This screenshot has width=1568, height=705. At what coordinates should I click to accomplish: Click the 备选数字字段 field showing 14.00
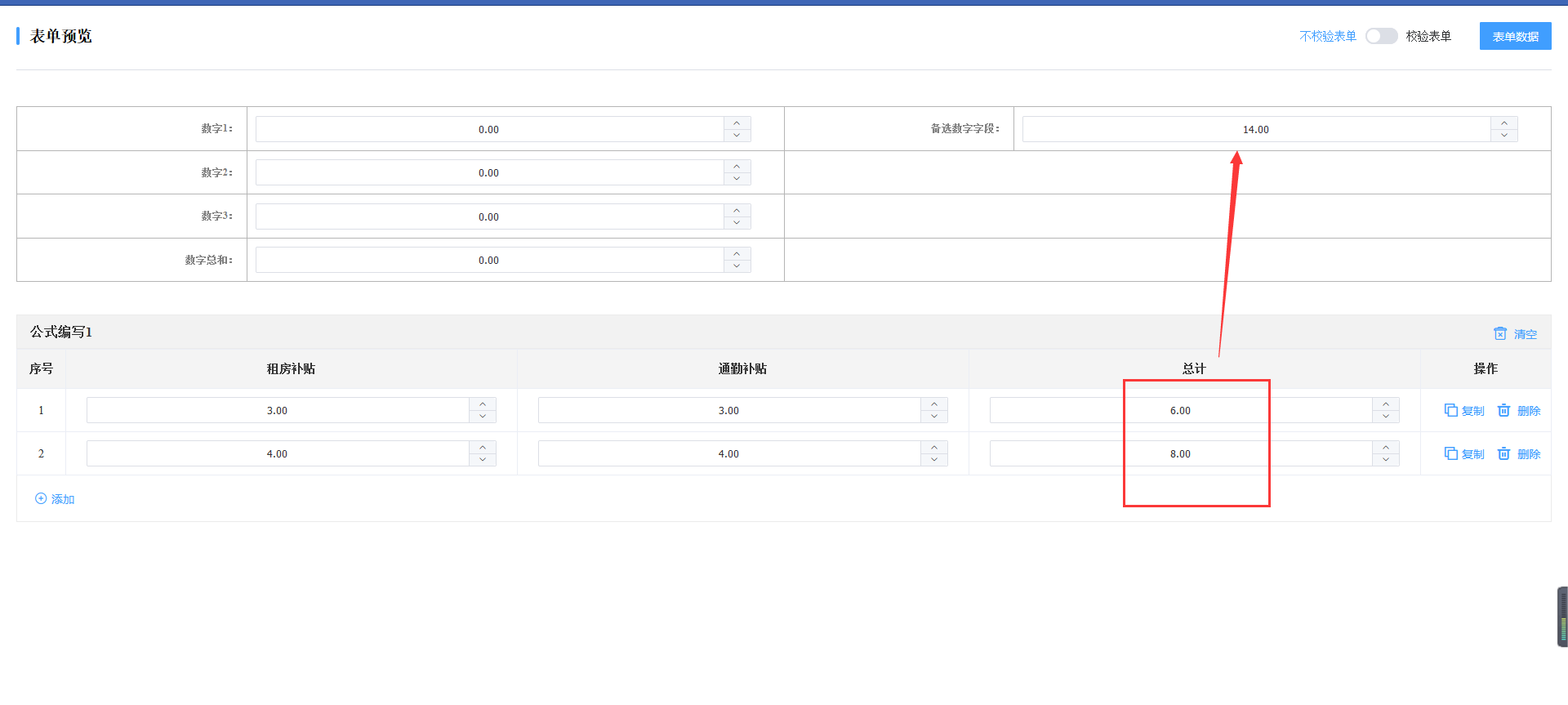pos(1256,129)
